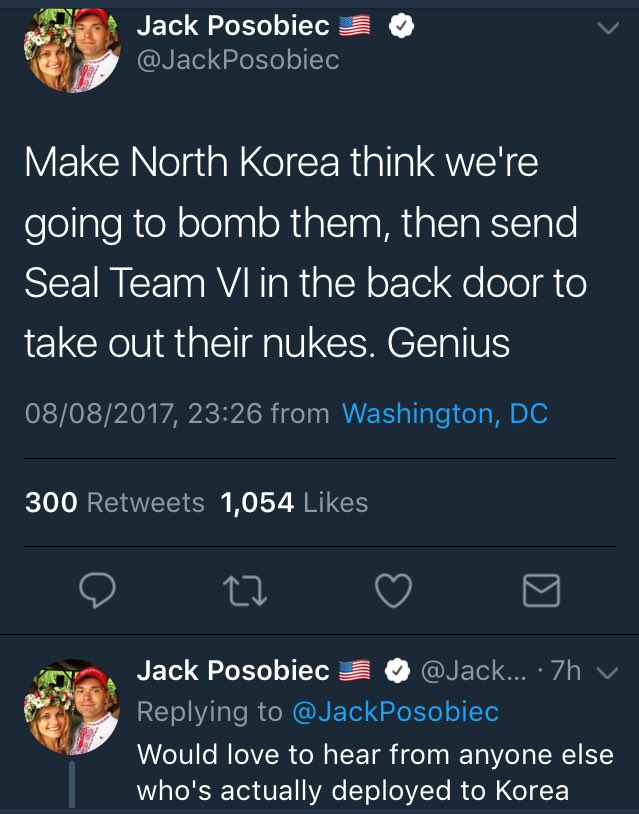Open the Washington, DC location link

click(445, 414)
